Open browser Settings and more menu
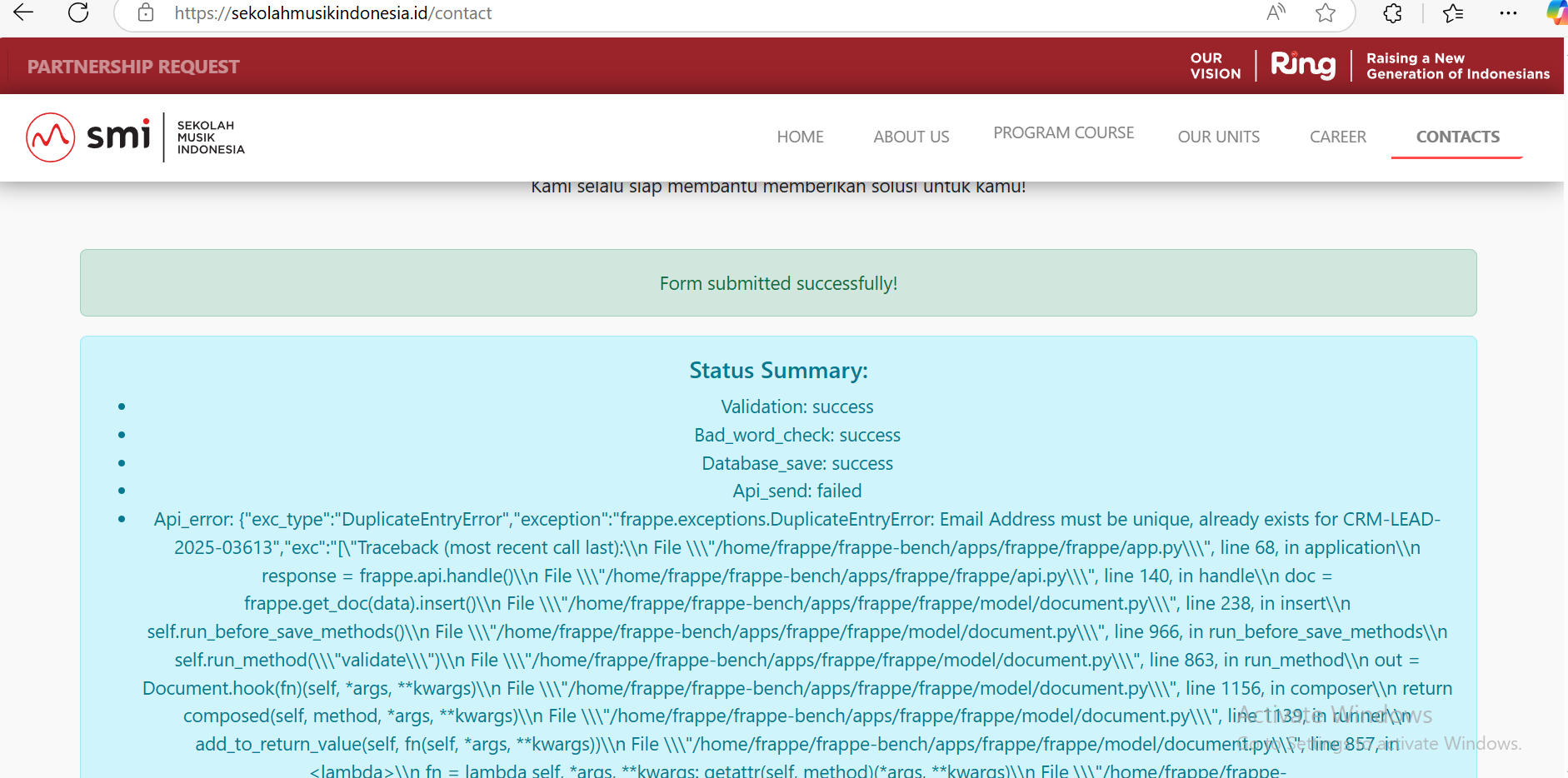1568x778 pixels. [x=1508, y=12]
